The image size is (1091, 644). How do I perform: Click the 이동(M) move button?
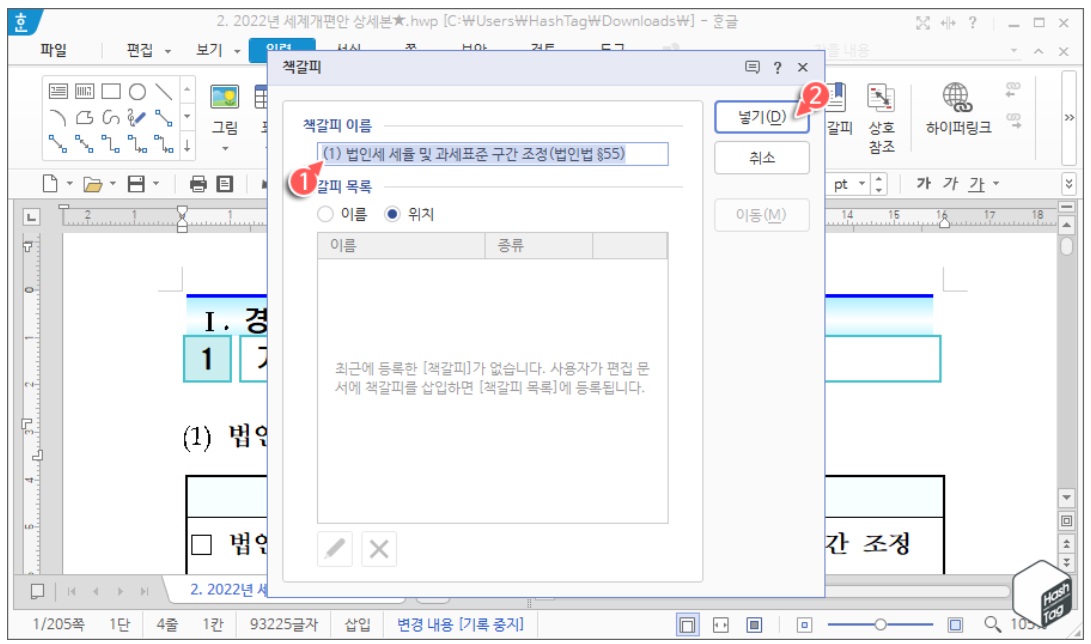pos(762,215)
